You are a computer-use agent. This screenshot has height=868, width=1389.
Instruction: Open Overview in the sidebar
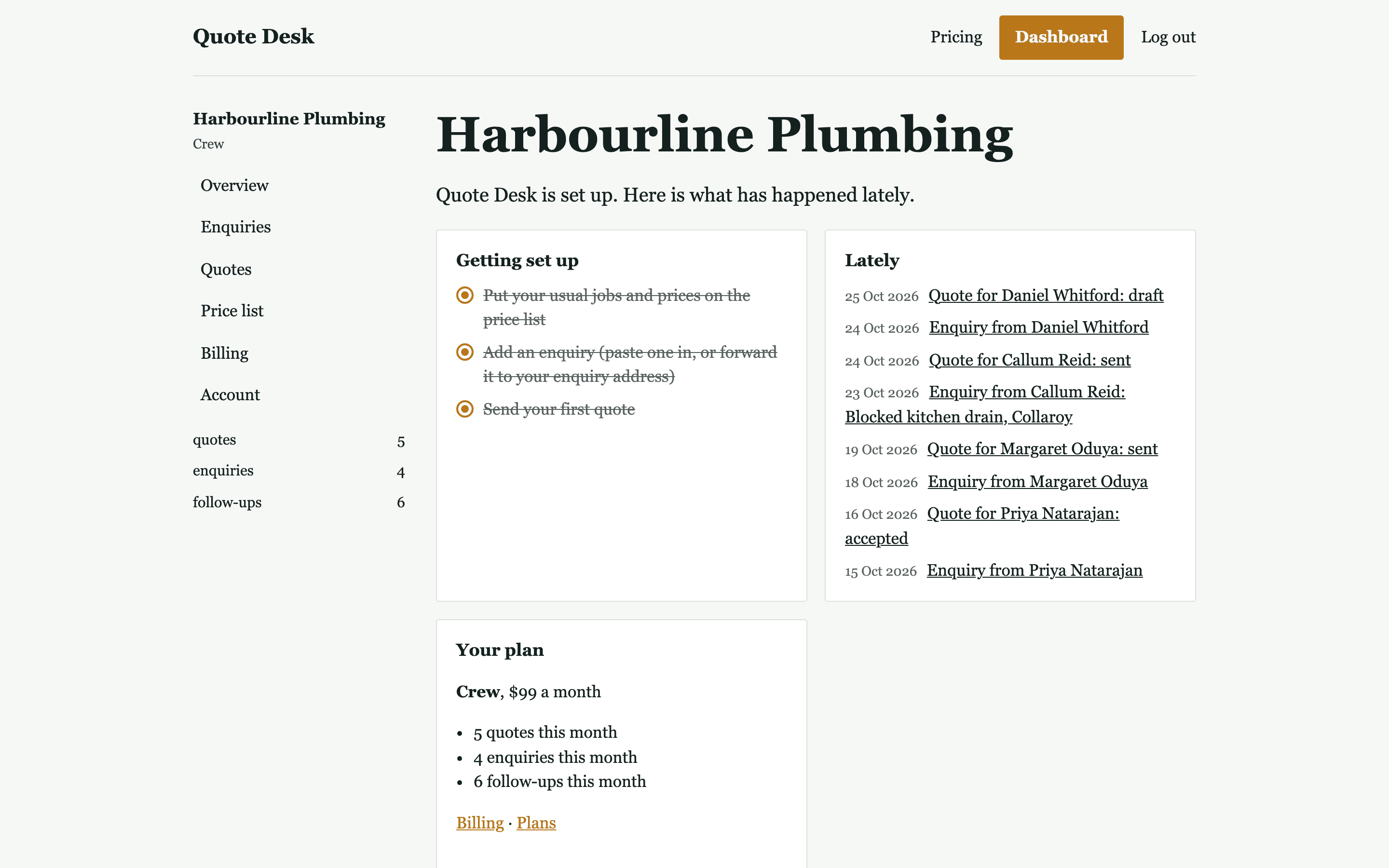pos(234,186)
